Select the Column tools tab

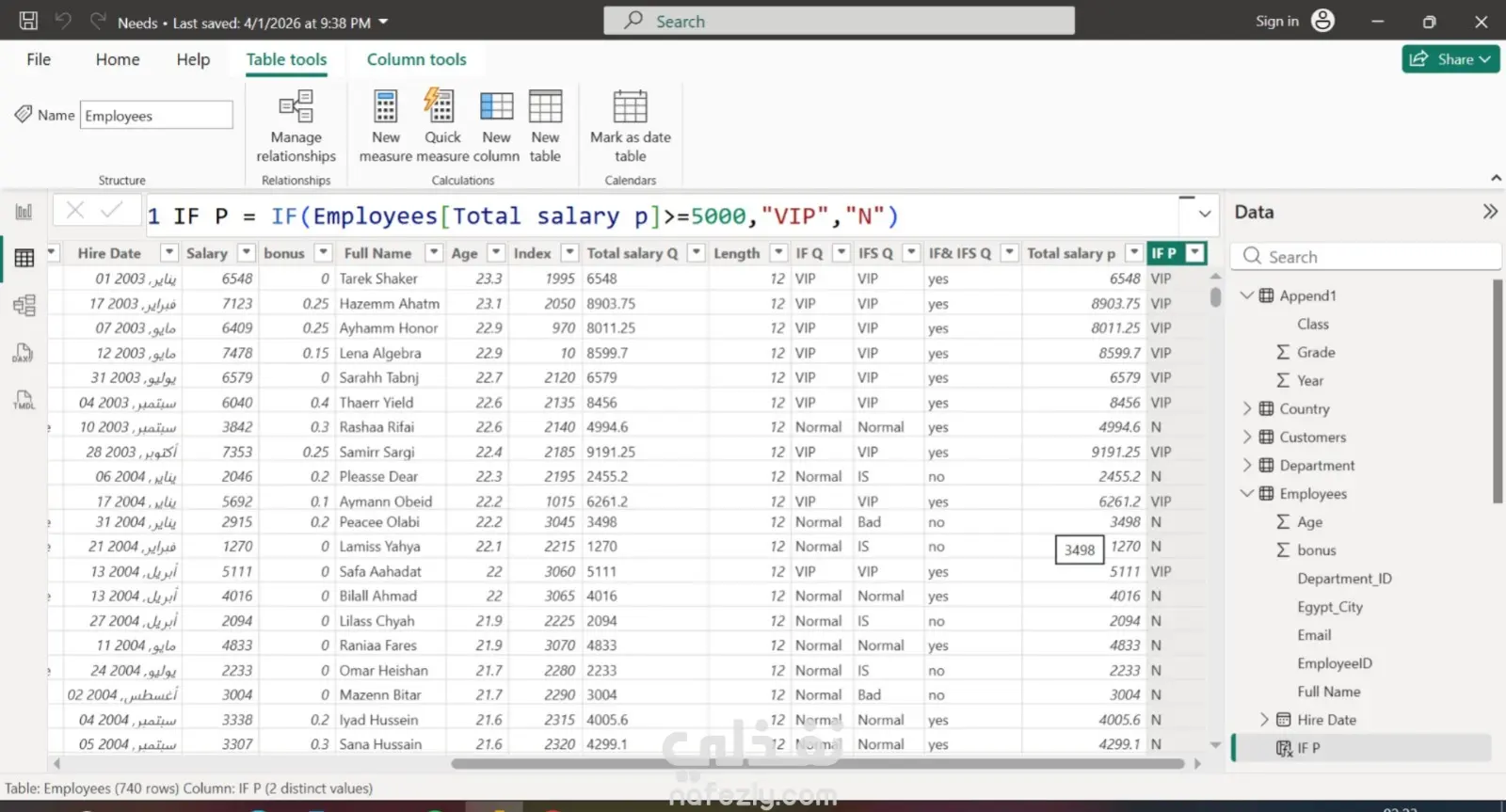tap(416, 59)
